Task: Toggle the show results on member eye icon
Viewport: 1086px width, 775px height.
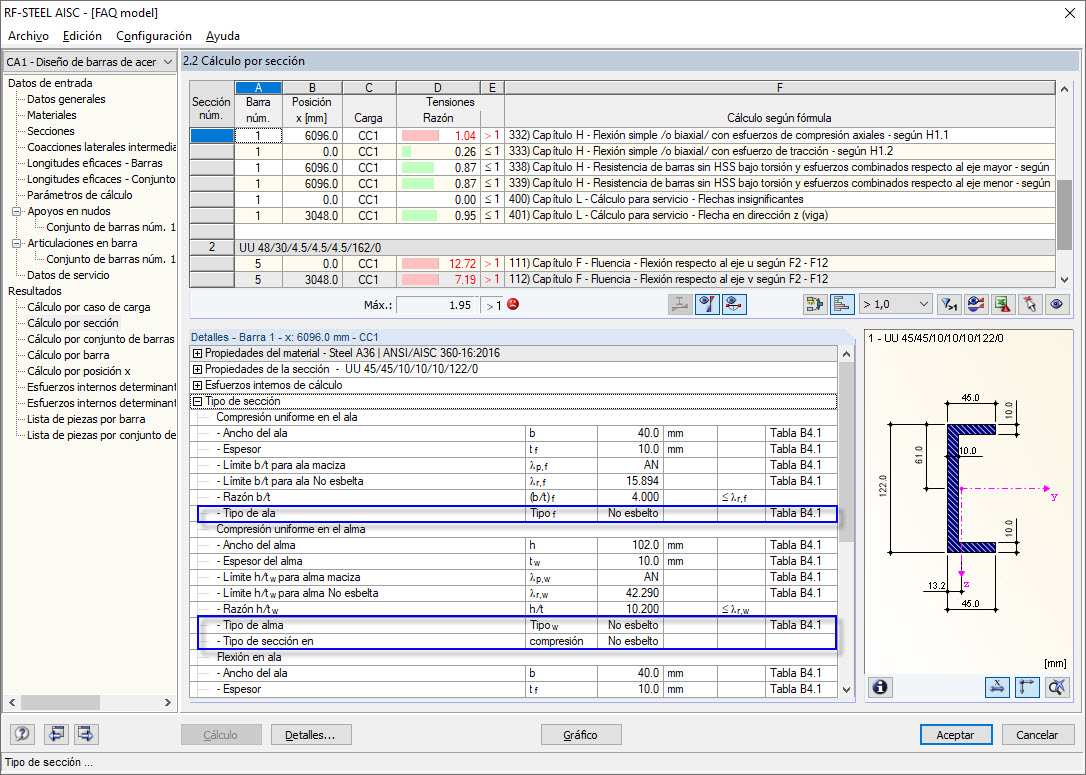Action: coord(734,305)
